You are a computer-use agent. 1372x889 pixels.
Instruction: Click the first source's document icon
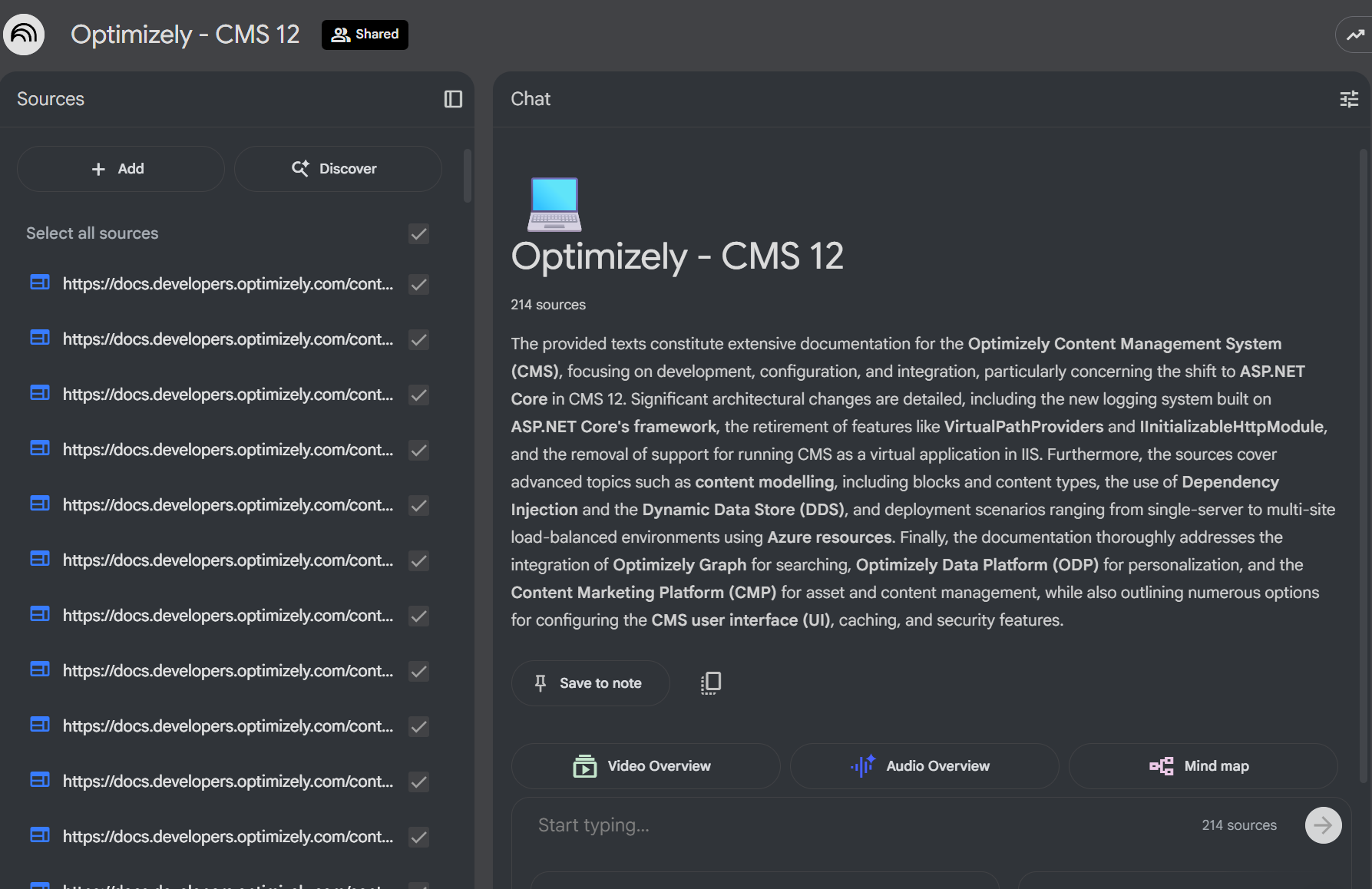40,283
